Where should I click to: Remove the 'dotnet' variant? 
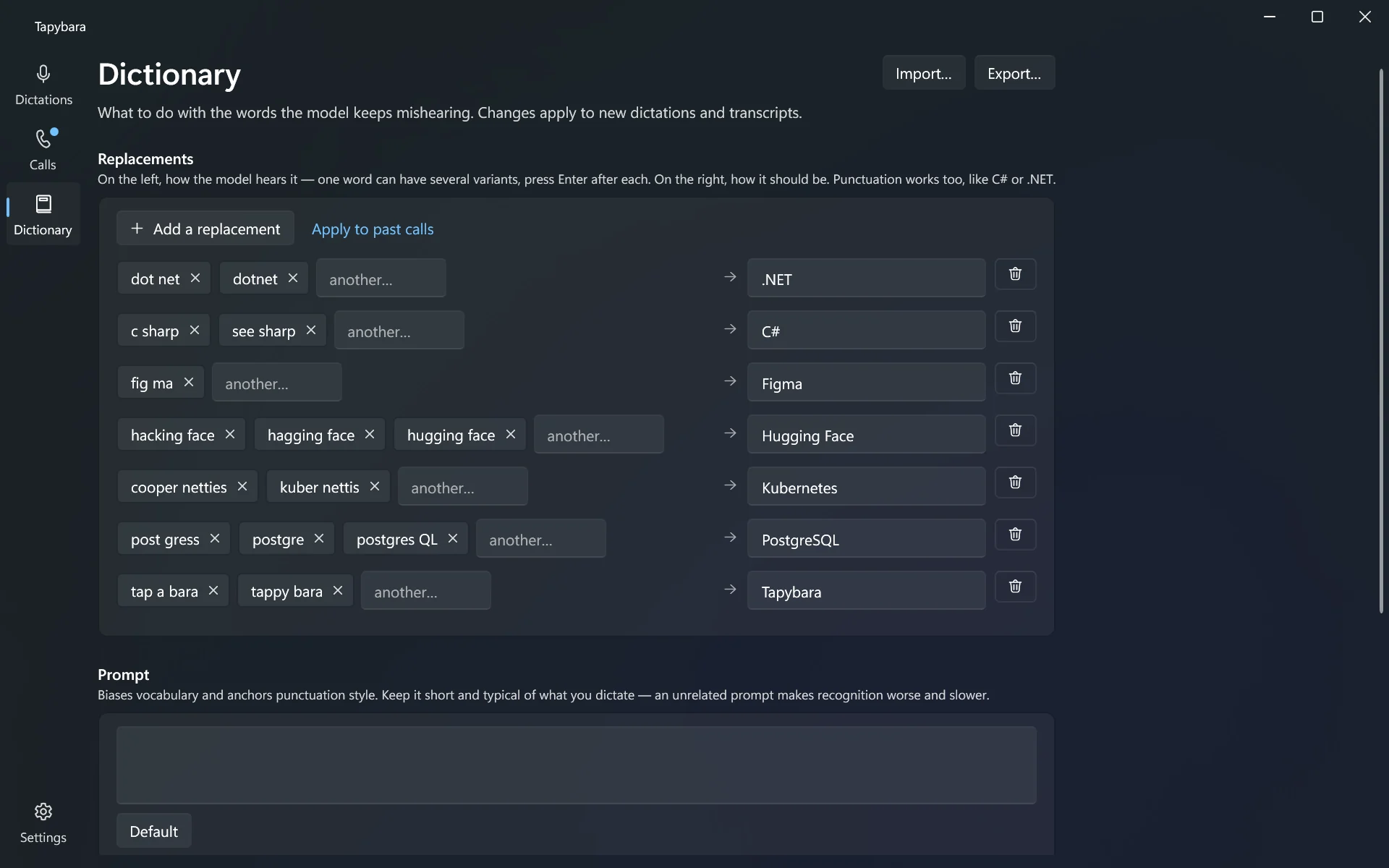(293, 278)
